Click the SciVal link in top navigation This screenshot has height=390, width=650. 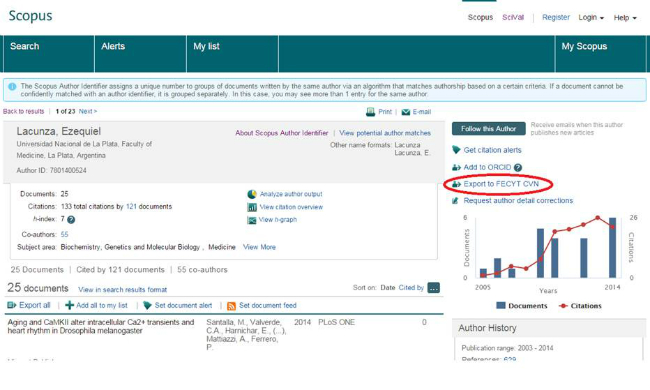(x=513, y=17)
